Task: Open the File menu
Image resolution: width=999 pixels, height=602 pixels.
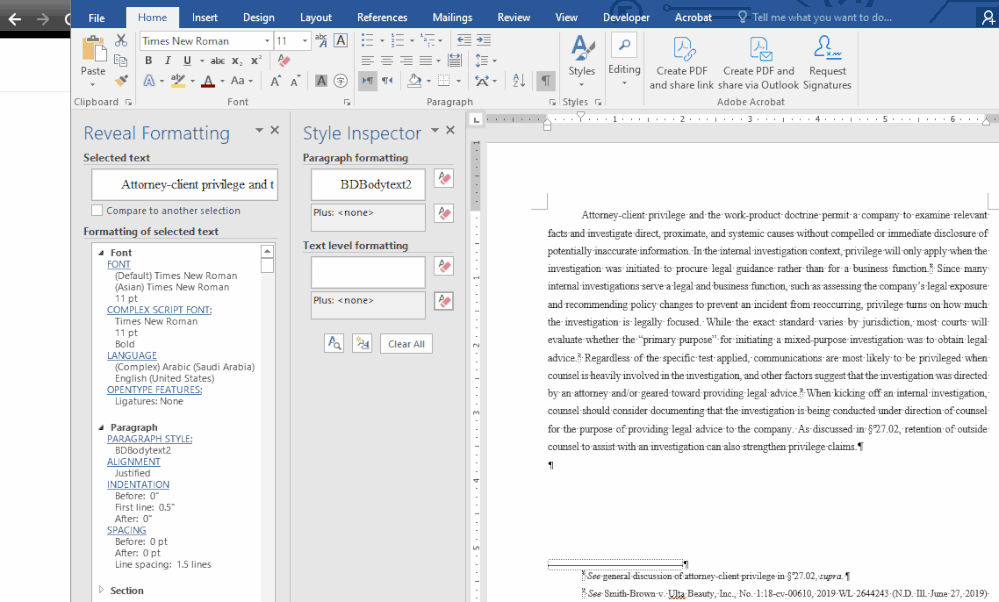Action: pyautogui.click(x=96, y=17)
